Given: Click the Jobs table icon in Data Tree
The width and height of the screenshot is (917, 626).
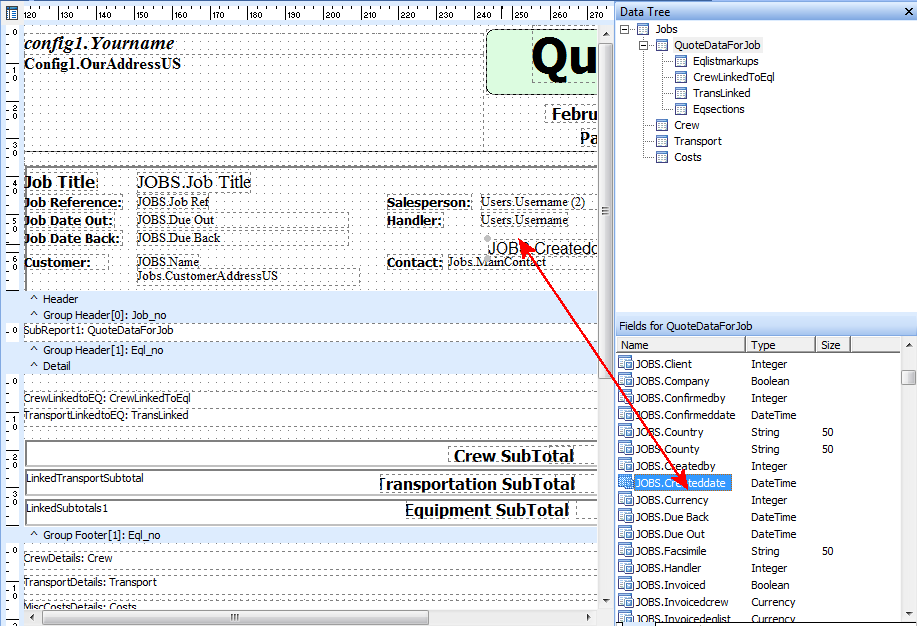Looking at the screenshot, I should tap(645, 29).
